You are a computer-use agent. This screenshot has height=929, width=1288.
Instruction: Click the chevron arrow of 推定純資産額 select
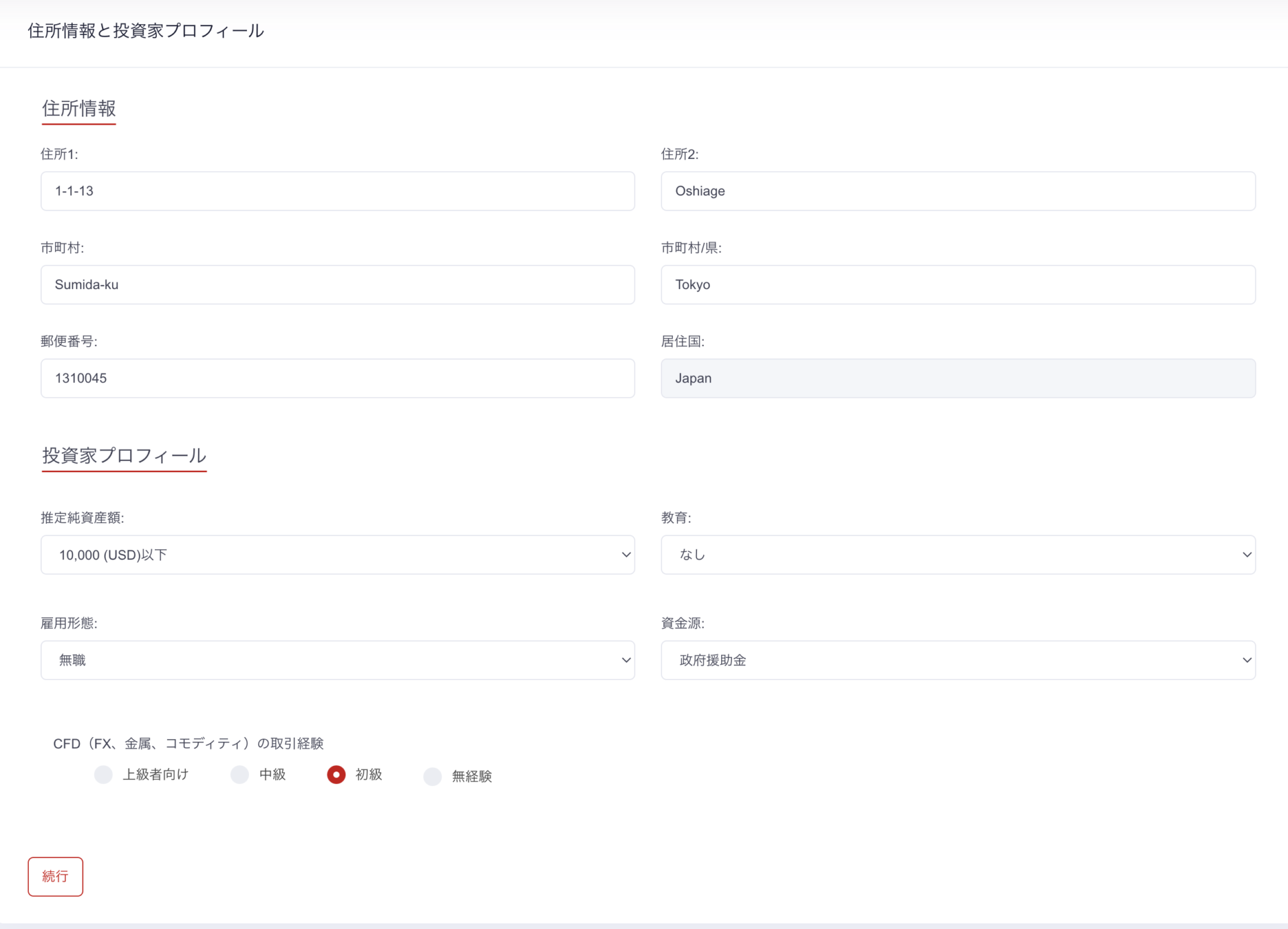(x=626, y=555)
